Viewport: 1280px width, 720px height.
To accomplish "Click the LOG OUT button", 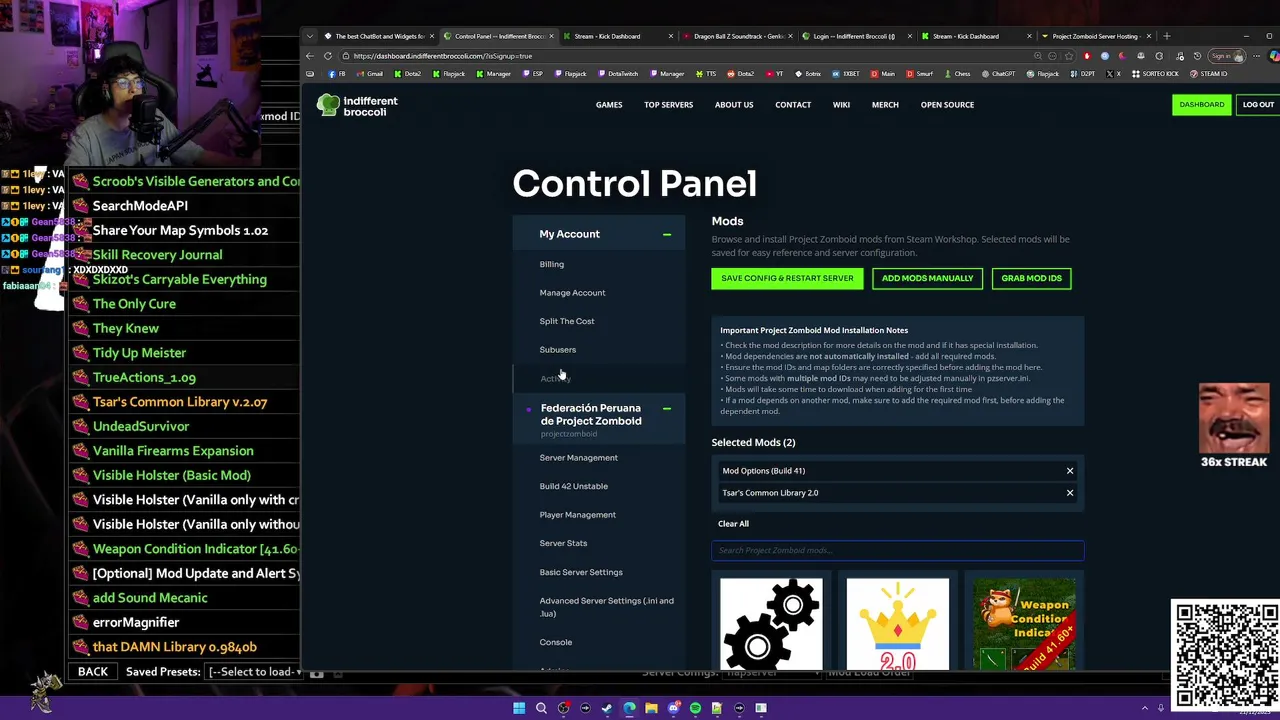I will (1258, 105).
